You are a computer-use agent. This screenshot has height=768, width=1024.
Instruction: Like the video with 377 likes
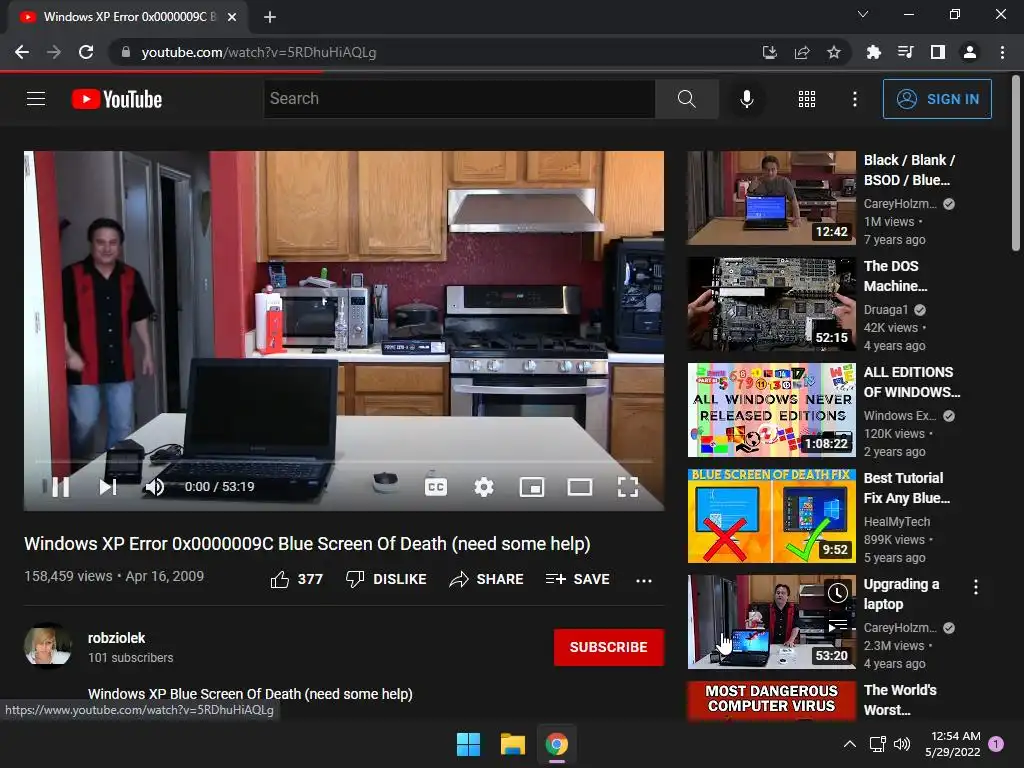click(296, 579)
